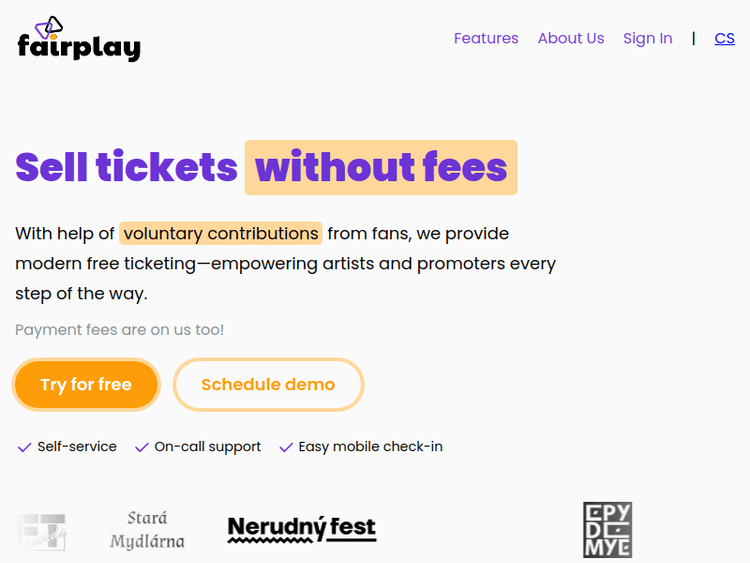Click the highlighted 'without fees' heading text

click(x=381, y=168)
